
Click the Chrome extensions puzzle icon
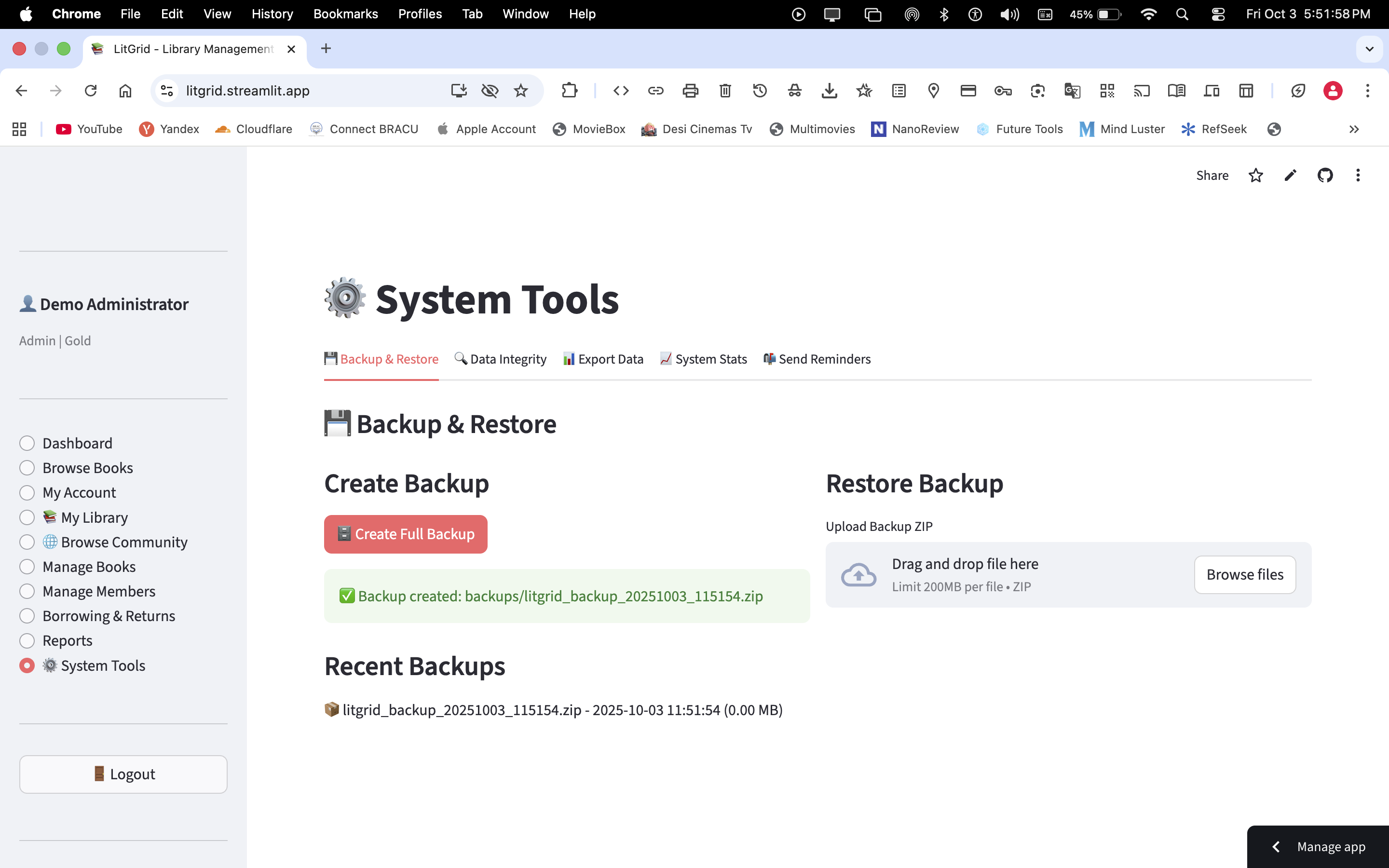569,91
